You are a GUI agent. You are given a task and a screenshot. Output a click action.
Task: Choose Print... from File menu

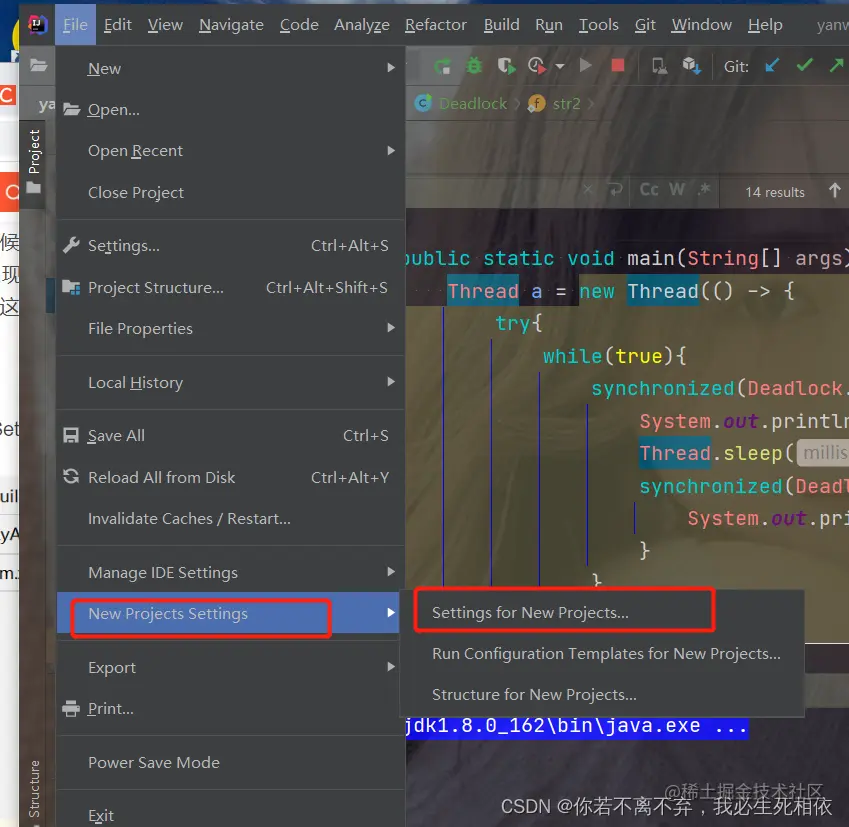click(x=231, y=708)
